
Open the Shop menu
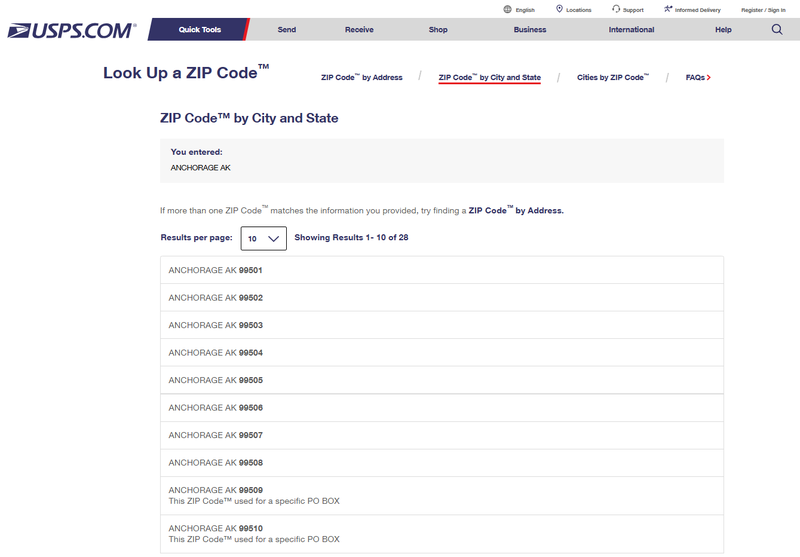[438, 30]
